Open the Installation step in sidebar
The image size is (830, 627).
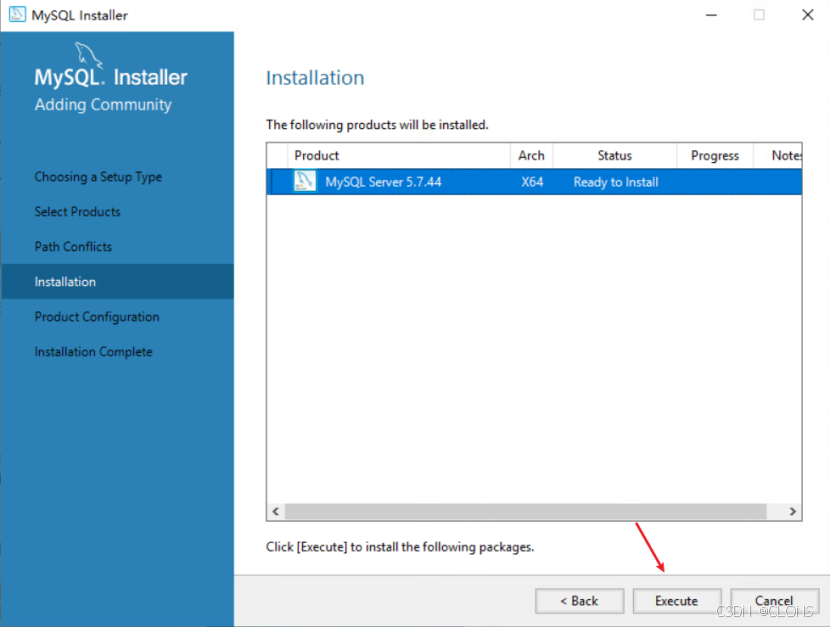point(117,281)
